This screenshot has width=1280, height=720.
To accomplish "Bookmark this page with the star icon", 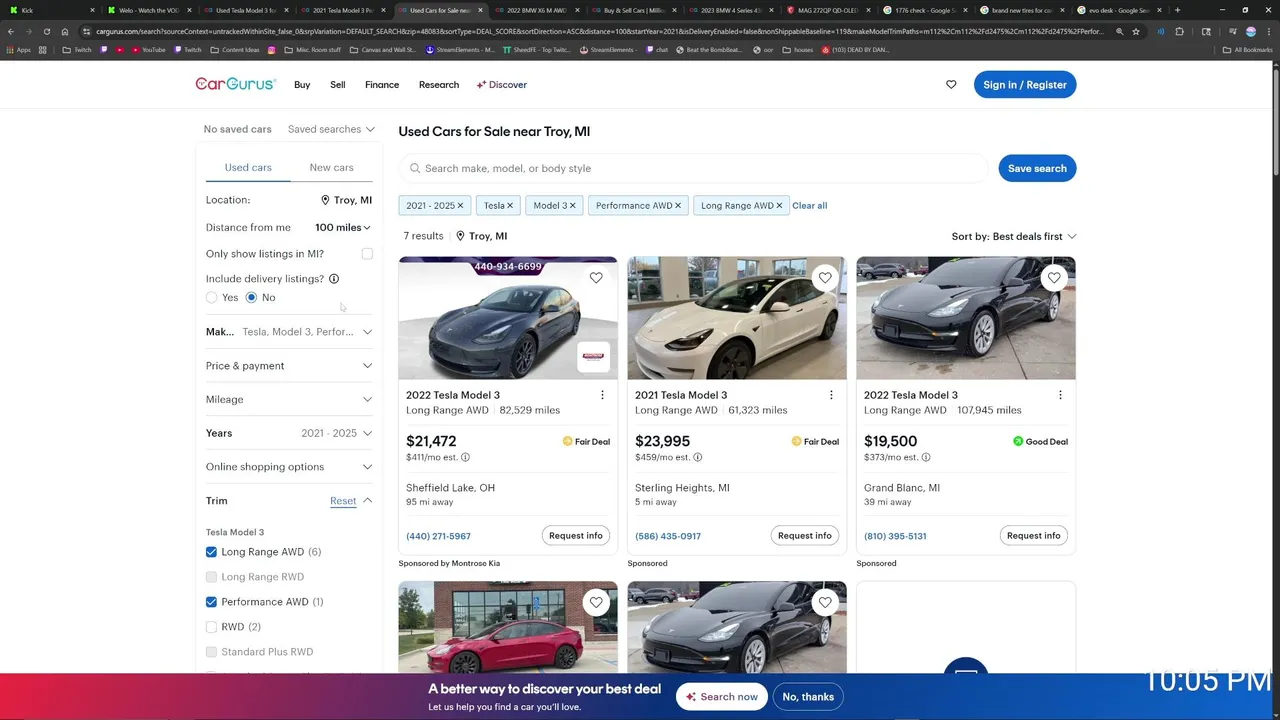I will tap(1136, 31).
